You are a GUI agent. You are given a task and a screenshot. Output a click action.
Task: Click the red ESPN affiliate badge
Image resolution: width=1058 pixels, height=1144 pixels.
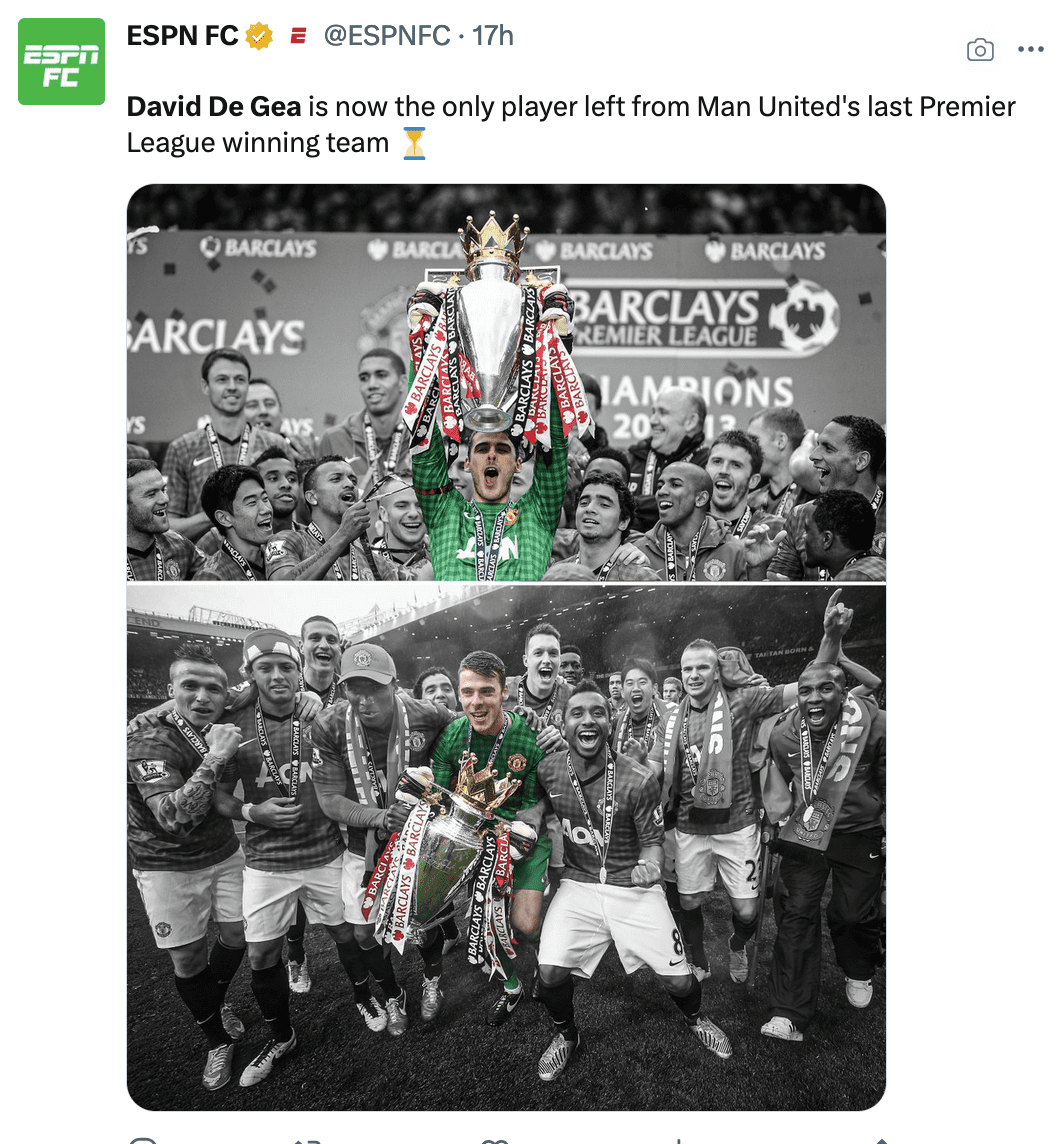(298, 36)
